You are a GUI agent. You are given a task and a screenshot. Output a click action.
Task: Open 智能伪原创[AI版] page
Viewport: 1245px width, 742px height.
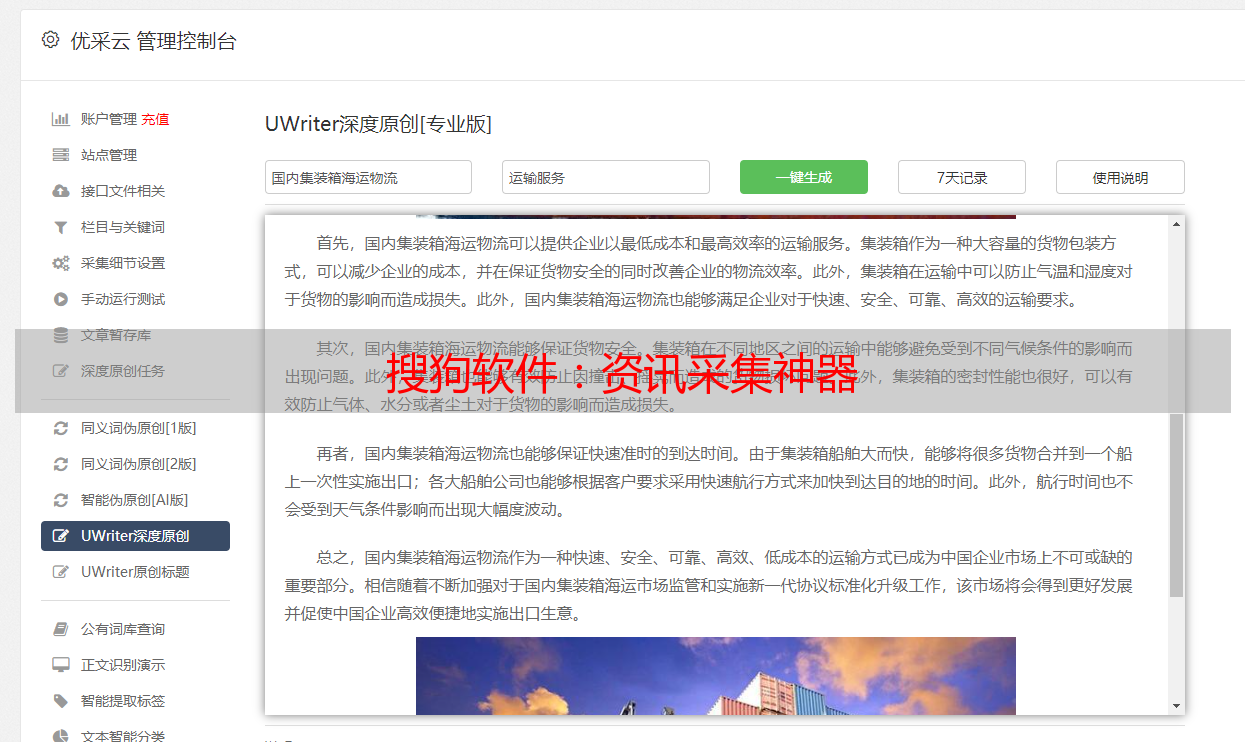[x=135, y=500]
